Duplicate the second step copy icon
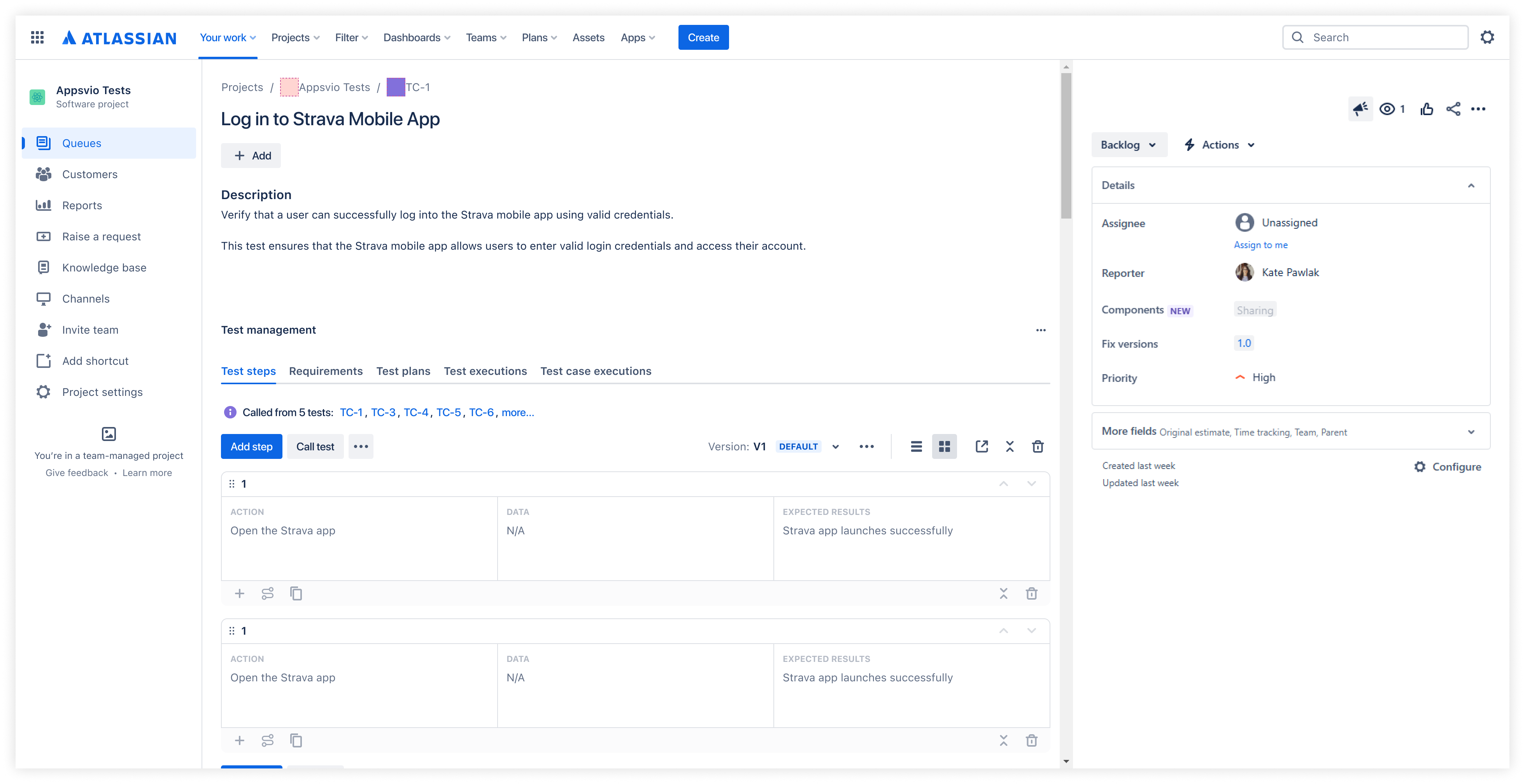 click(296, 740)
